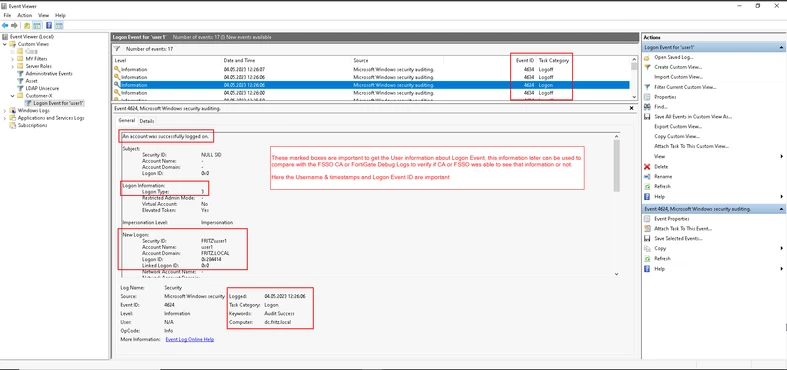Click the Find action with binoculars icon
Screen dimensions: 787x370
pos(661,107)
